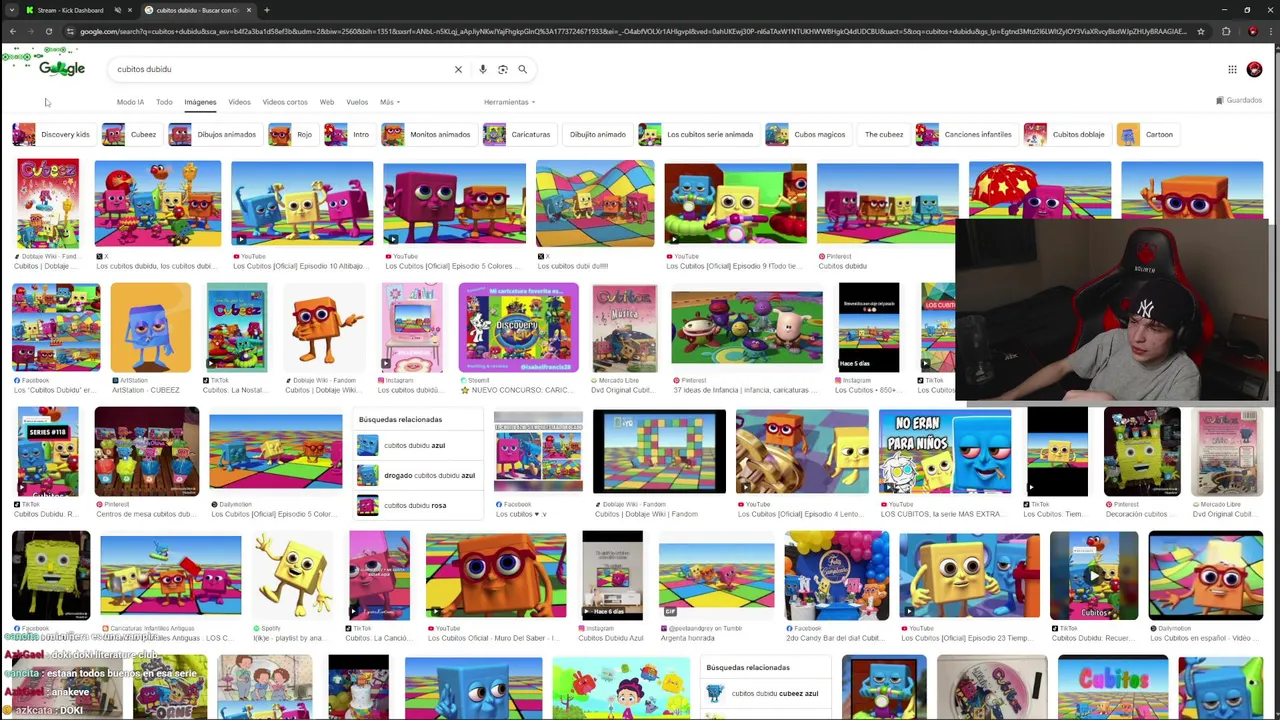Select Los cubitos serie animada chip
1280x720 pixels.
pyautogui.click(x=697, y=134)
